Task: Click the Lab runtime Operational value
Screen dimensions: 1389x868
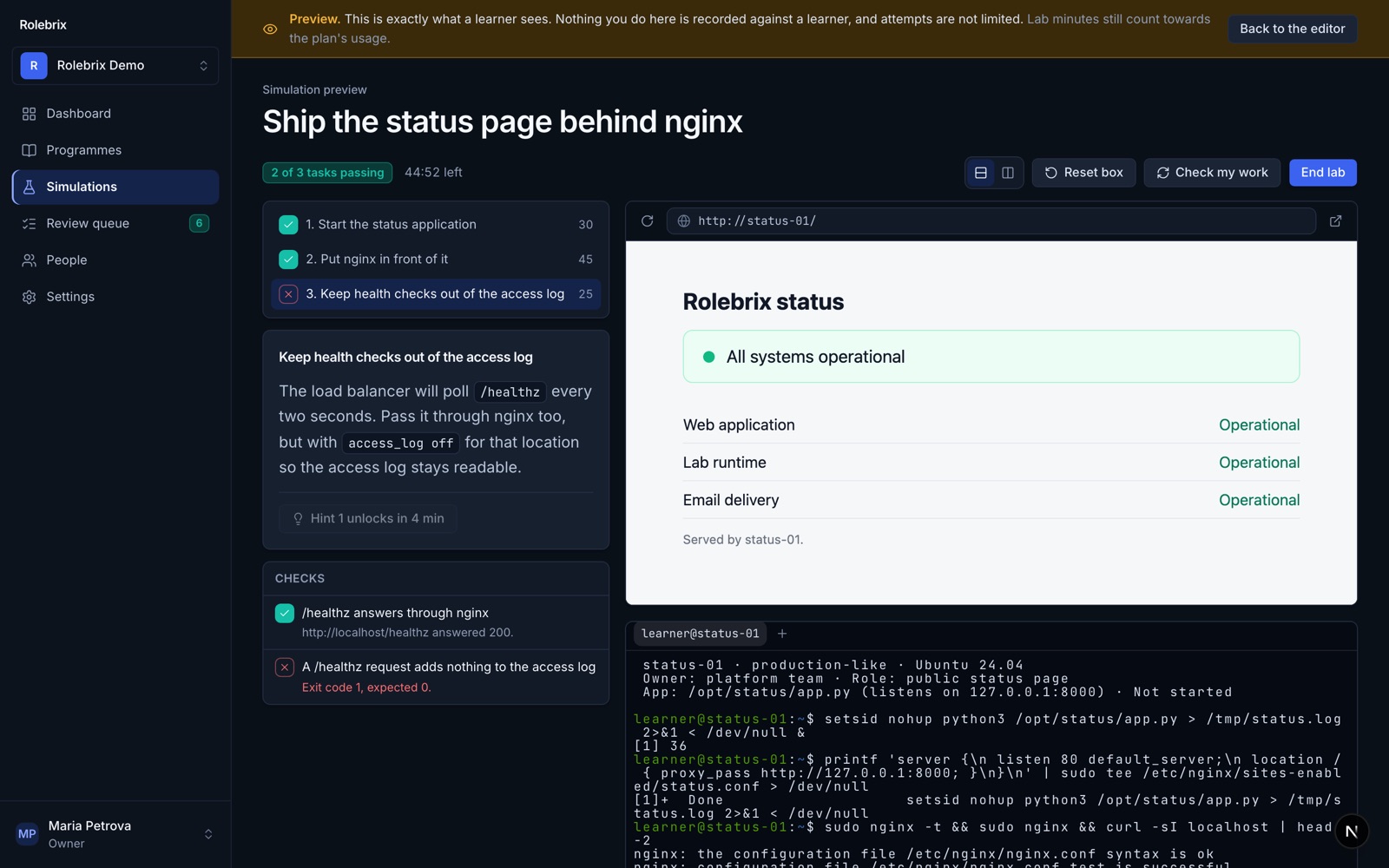Action: tap(1259, 463)
